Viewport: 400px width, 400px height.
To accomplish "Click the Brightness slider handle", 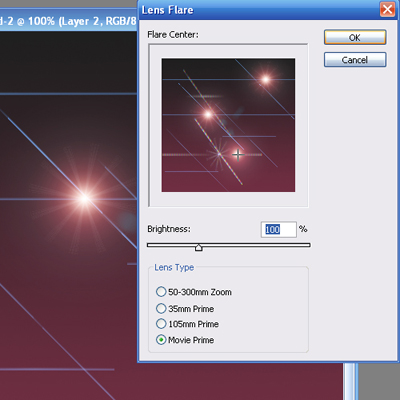I will tap(199, 247).
